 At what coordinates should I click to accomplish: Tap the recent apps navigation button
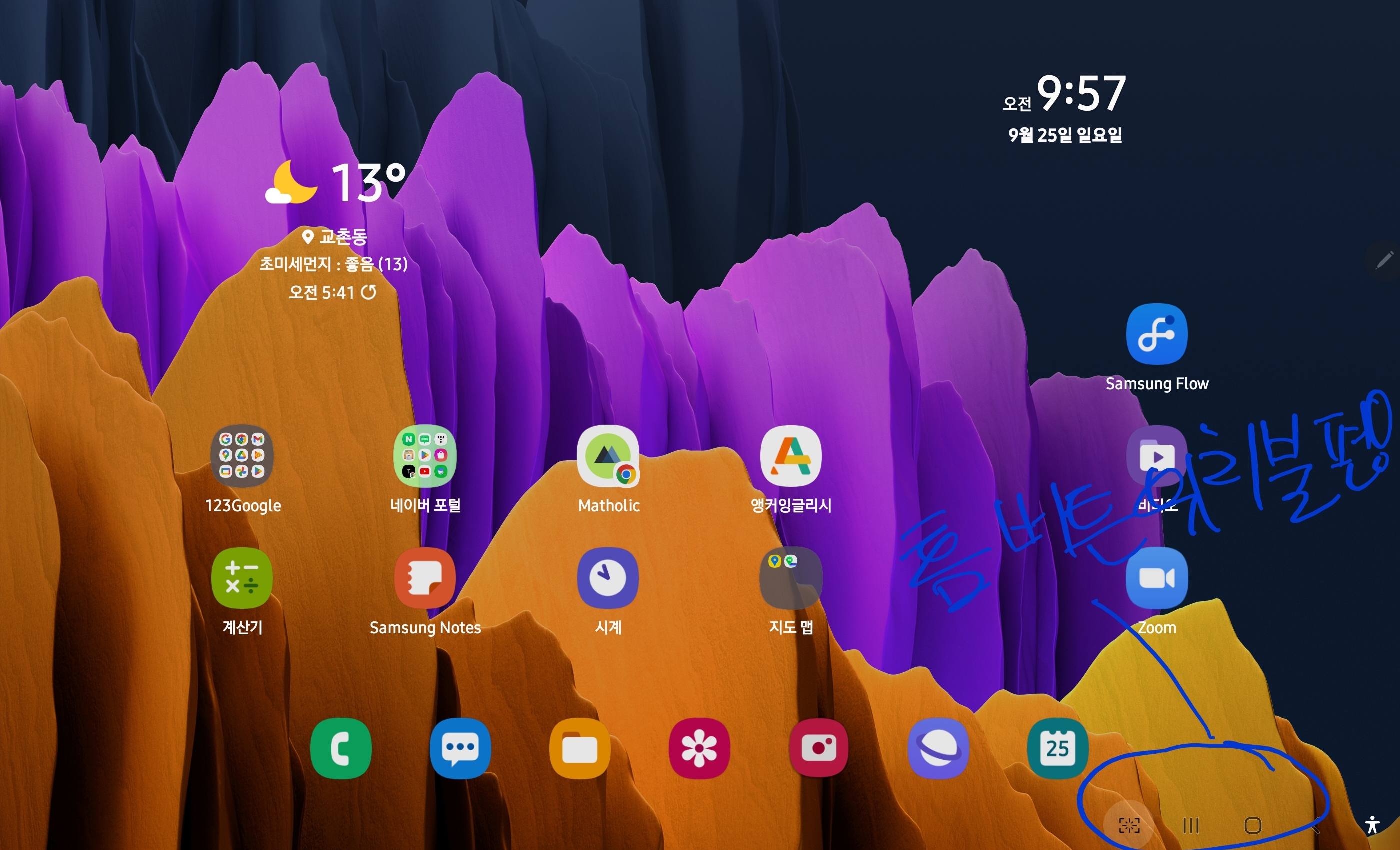coord(1191,825)
